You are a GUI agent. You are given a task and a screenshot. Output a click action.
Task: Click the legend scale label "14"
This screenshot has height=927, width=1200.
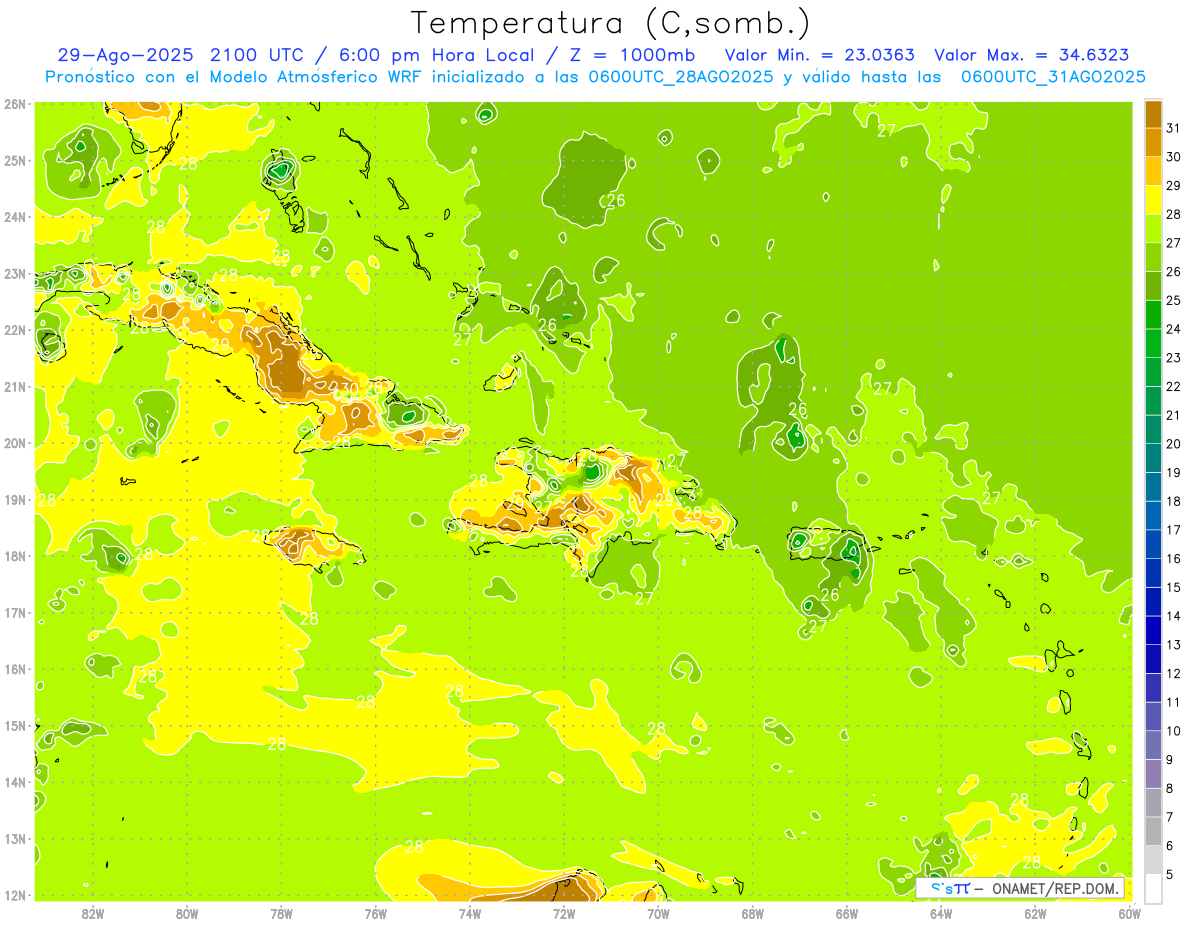click(x=1174, y=616)
